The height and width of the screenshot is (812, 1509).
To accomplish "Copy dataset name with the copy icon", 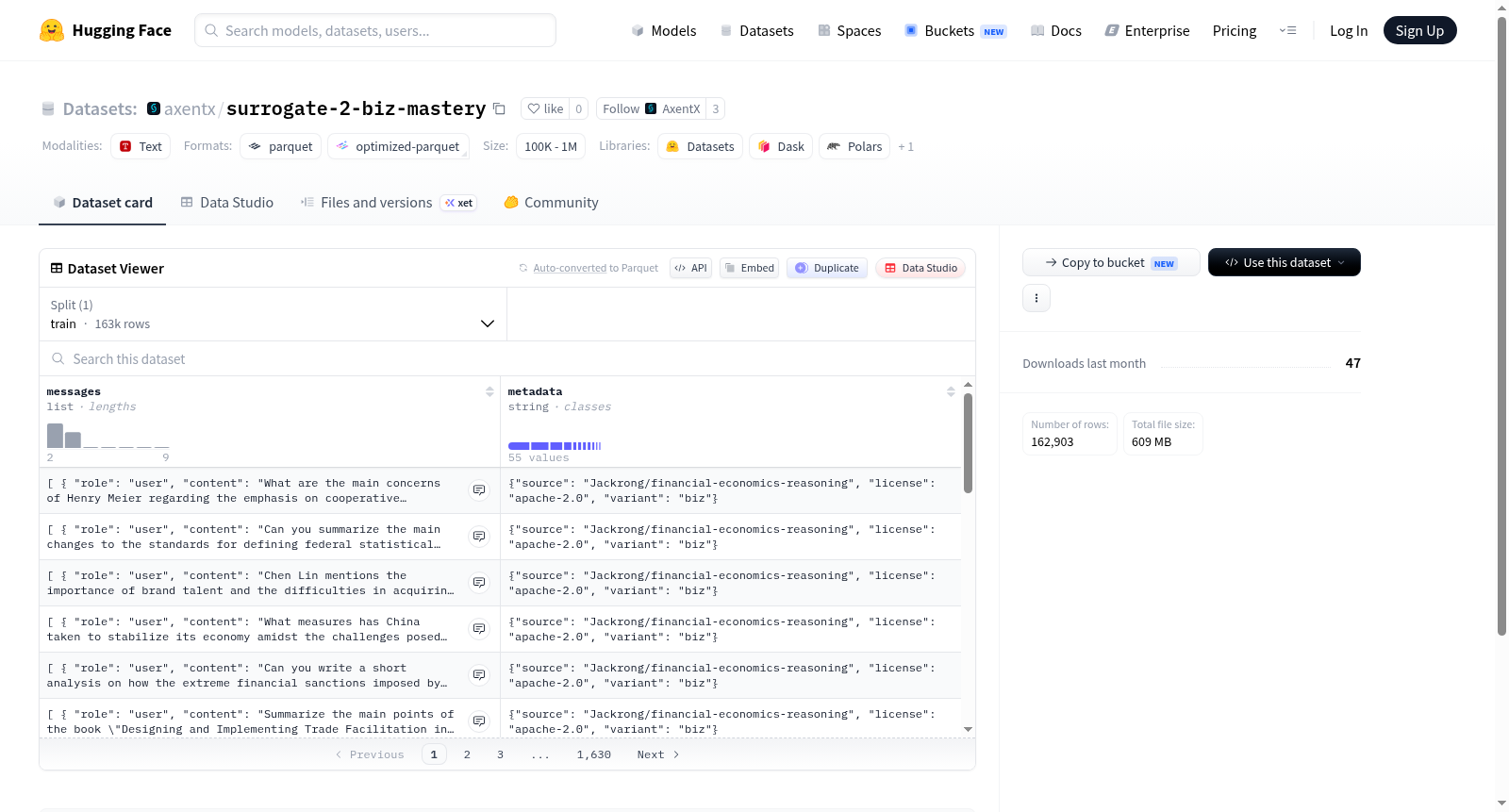I will point(500,109).
